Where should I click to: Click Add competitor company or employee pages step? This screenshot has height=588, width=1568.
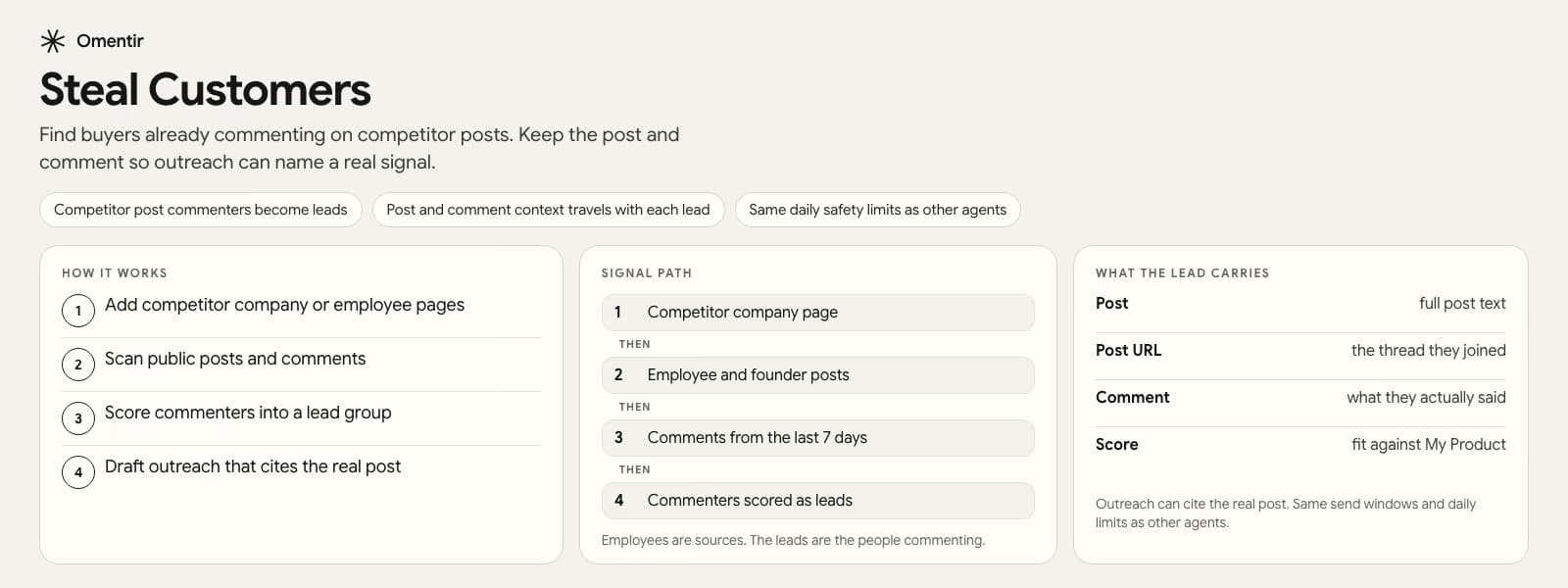click(284, 305)
